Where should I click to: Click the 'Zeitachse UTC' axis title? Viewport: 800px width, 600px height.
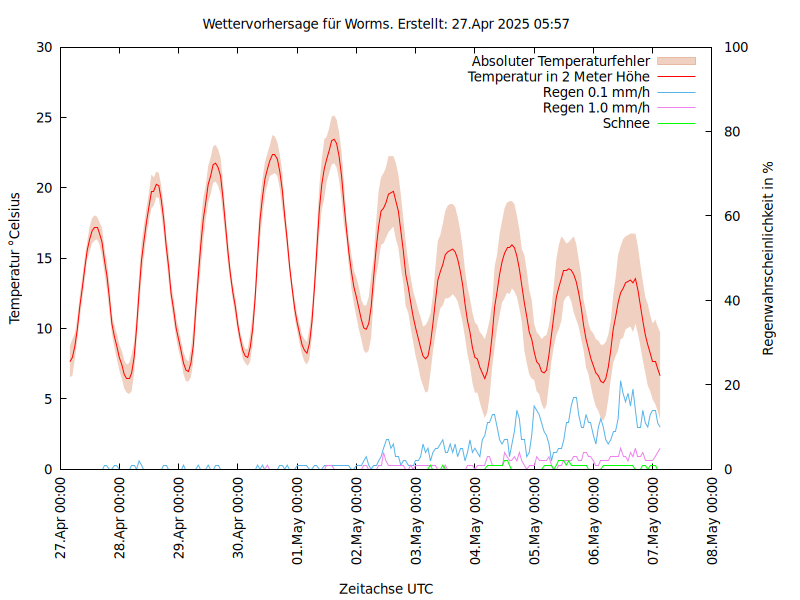coord(386,588)
